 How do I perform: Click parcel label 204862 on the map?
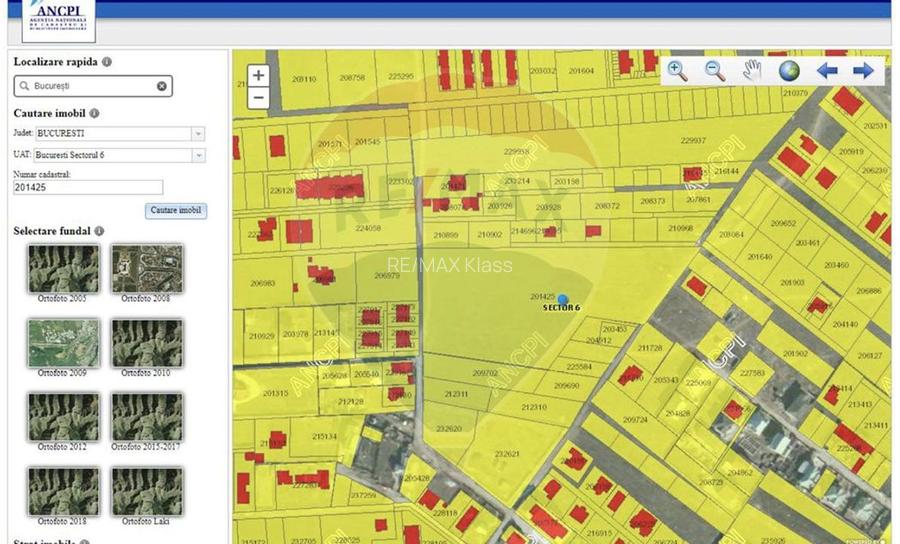739,473
